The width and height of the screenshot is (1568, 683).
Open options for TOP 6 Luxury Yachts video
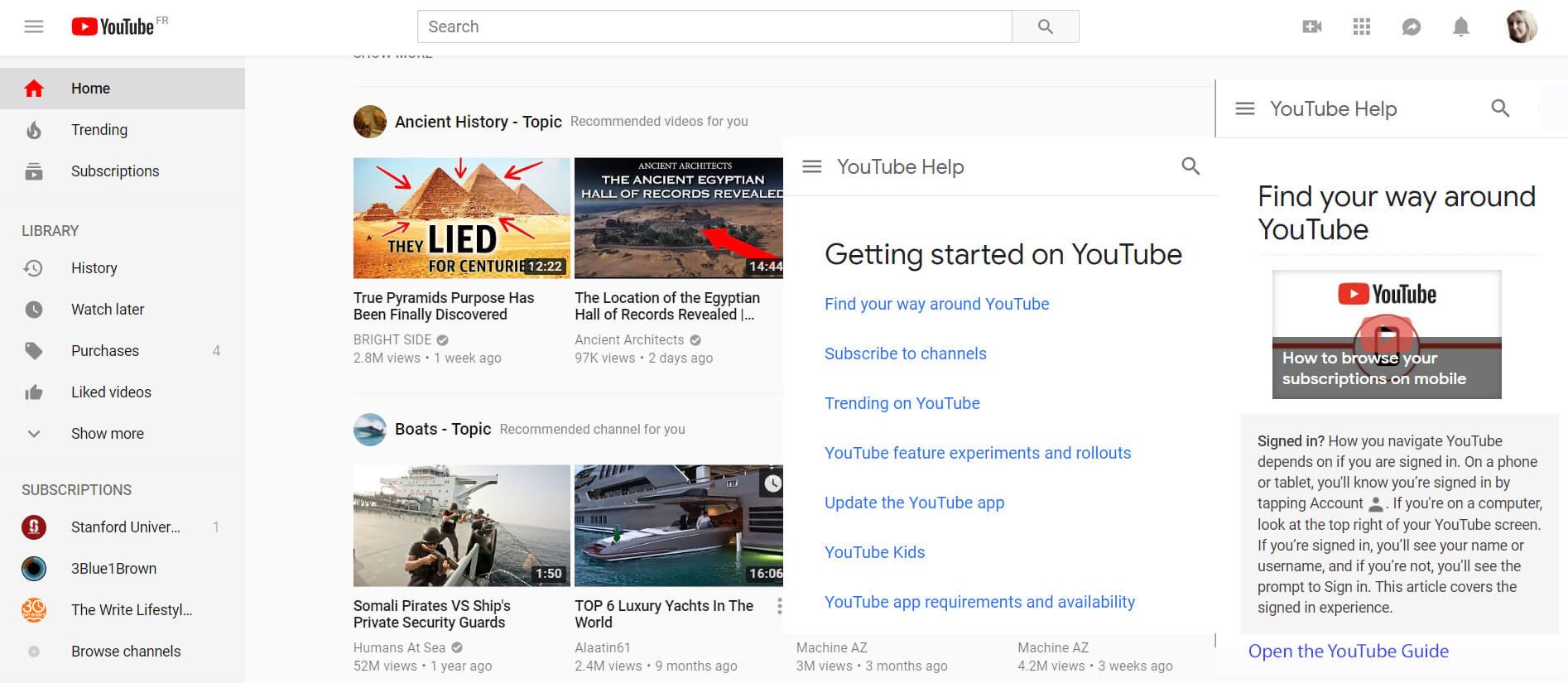pyautogui.click(x=778, y=606)
